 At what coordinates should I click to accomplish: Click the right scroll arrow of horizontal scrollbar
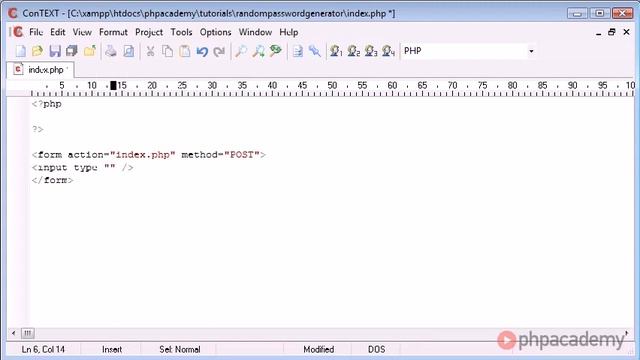627,333
